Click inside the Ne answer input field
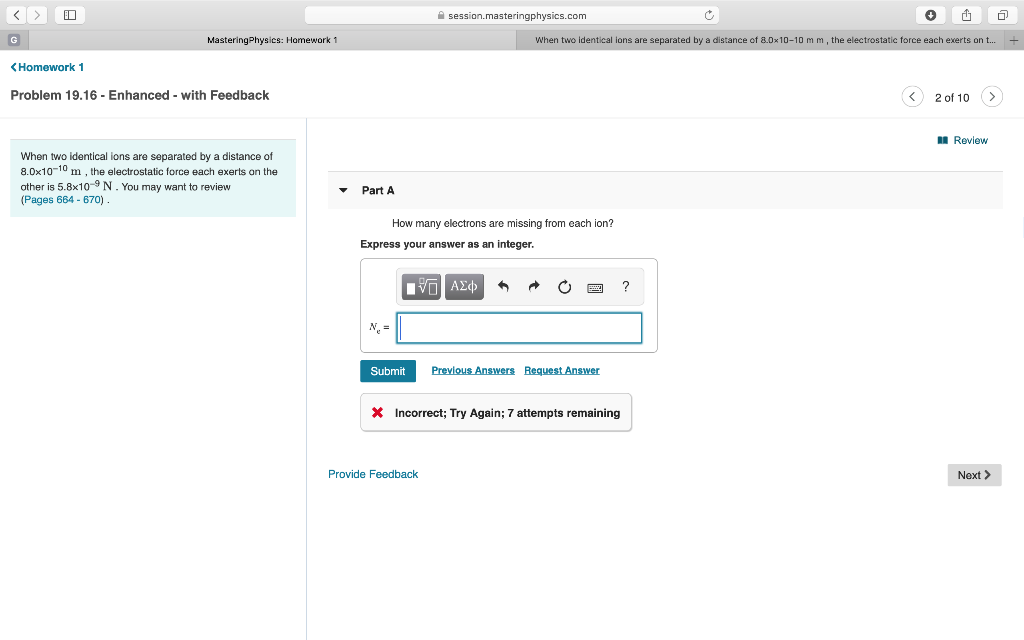Screen dimensions: 1024x640 point(519,328)
